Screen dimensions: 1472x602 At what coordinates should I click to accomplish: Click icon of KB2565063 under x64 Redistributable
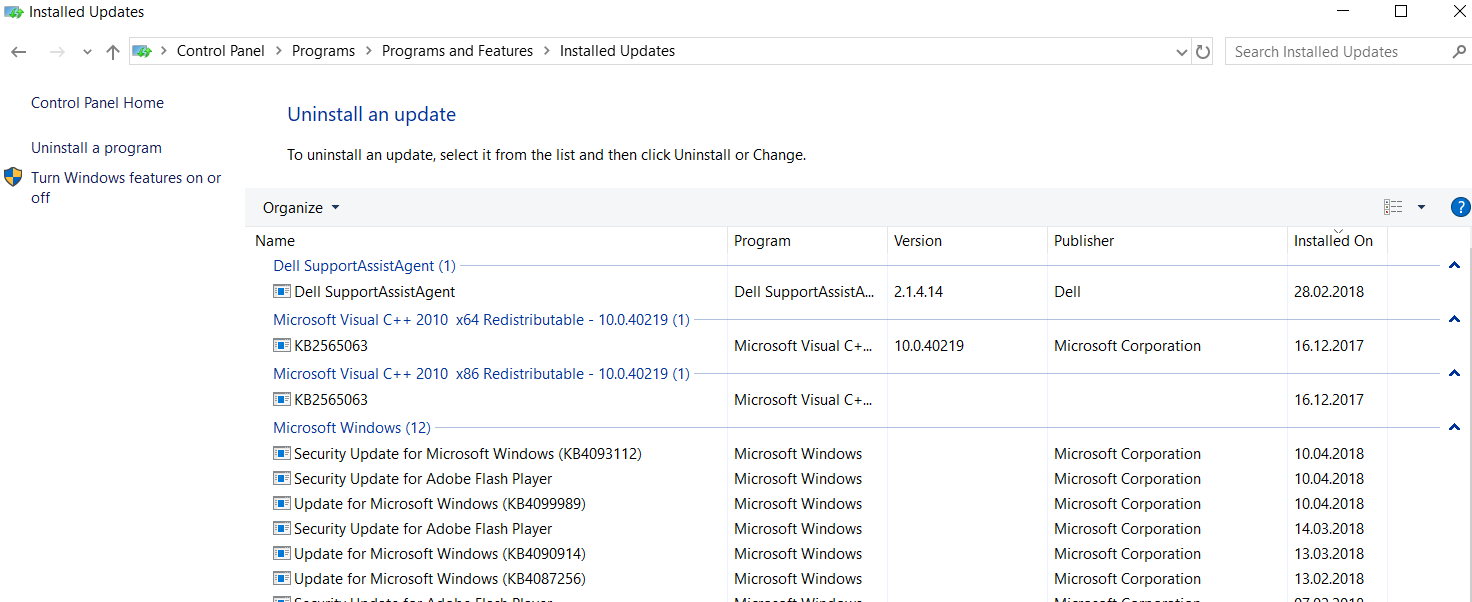282,346
